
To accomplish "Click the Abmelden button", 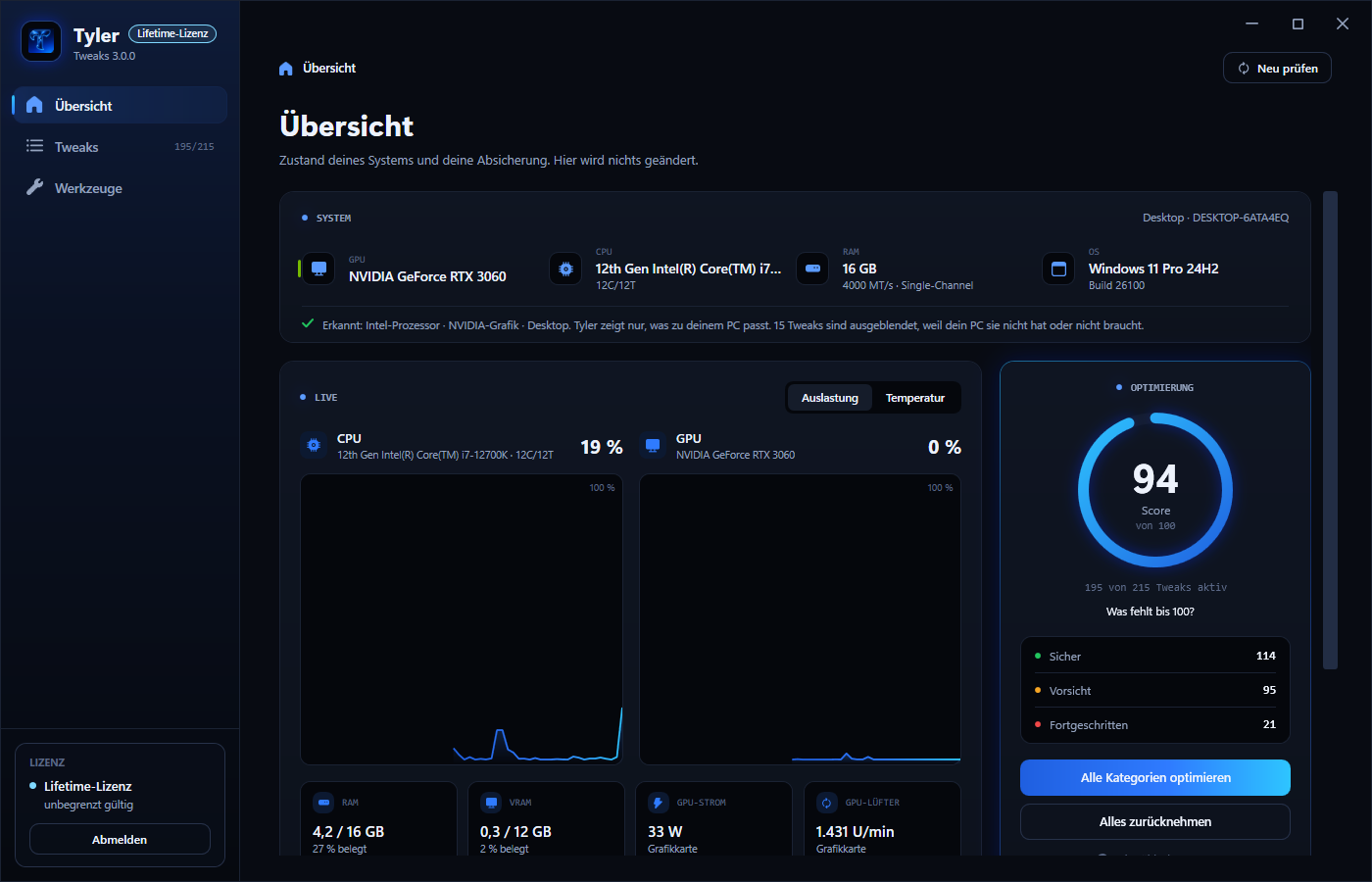I will pos(120,839).
